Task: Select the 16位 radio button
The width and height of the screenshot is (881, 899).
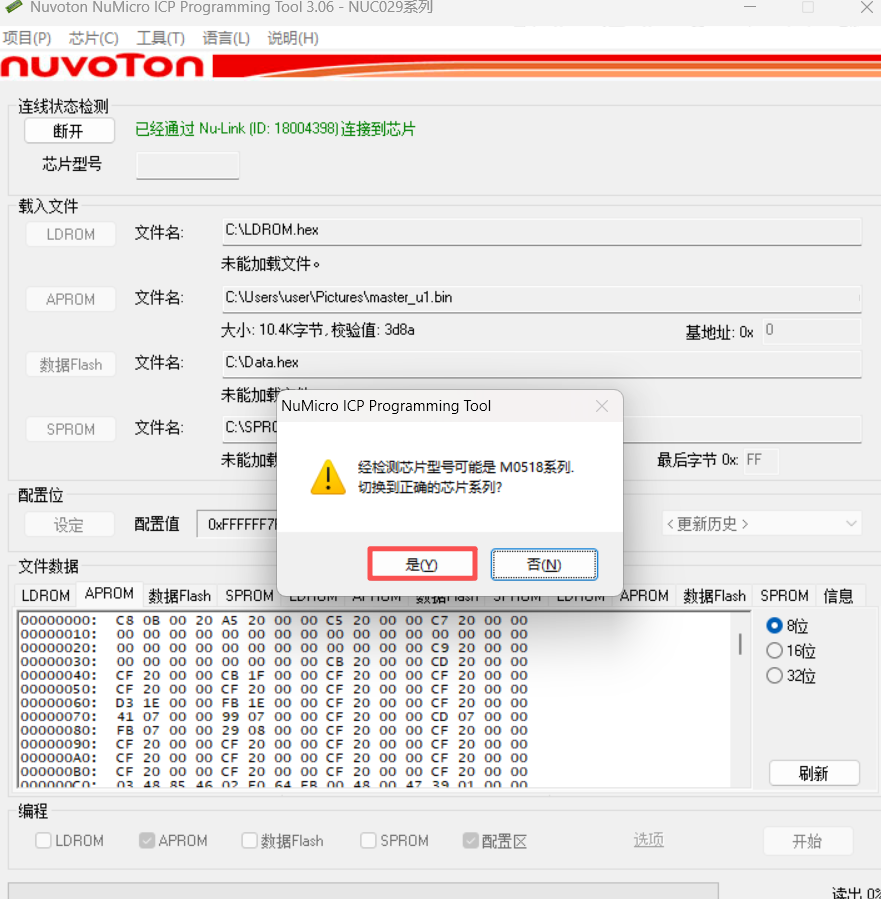Action: [774, 651]
